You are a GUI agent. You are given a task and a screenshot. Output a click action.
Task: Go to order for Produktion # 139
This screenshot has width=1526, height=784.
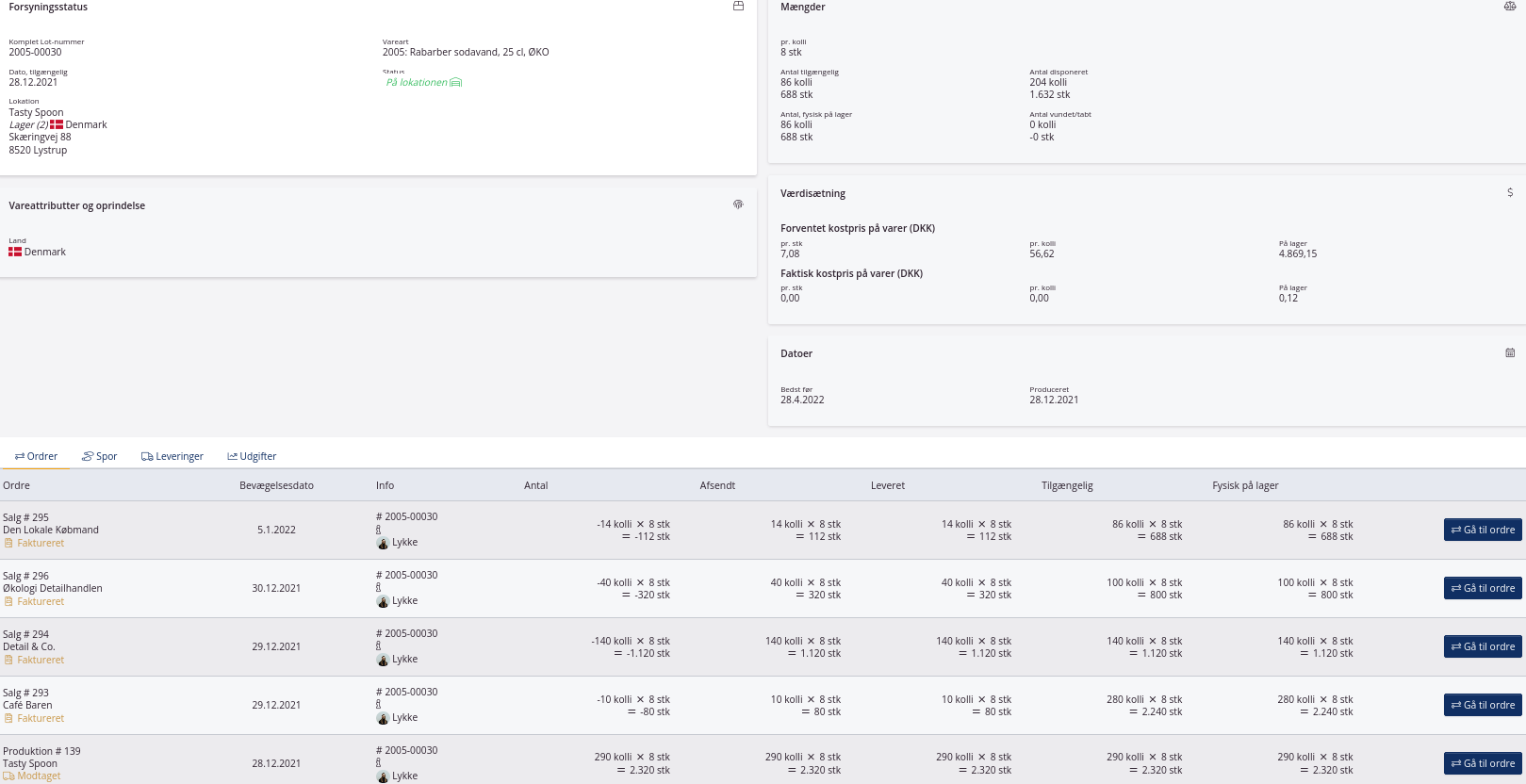click(x=1483, y=763)
